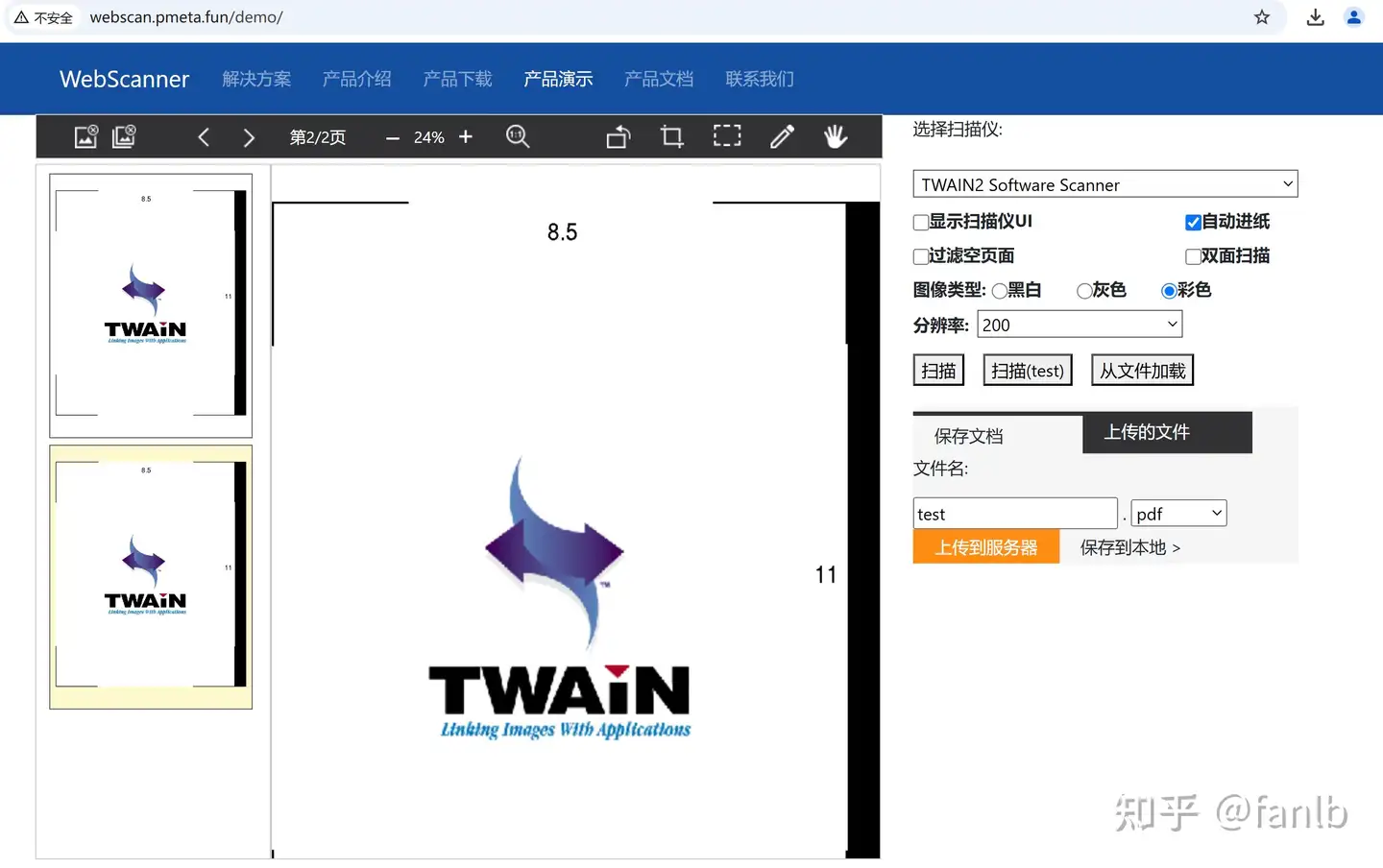
Task: Switch to the 保存文档 tab
Action: 967,435
